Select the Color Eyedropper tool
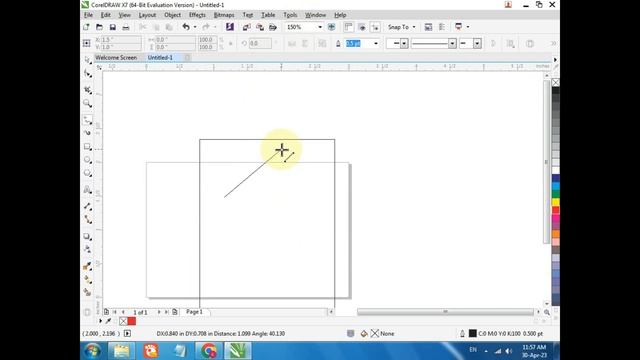Viewport: 640px width, 360px height. [x=87, y=266]
